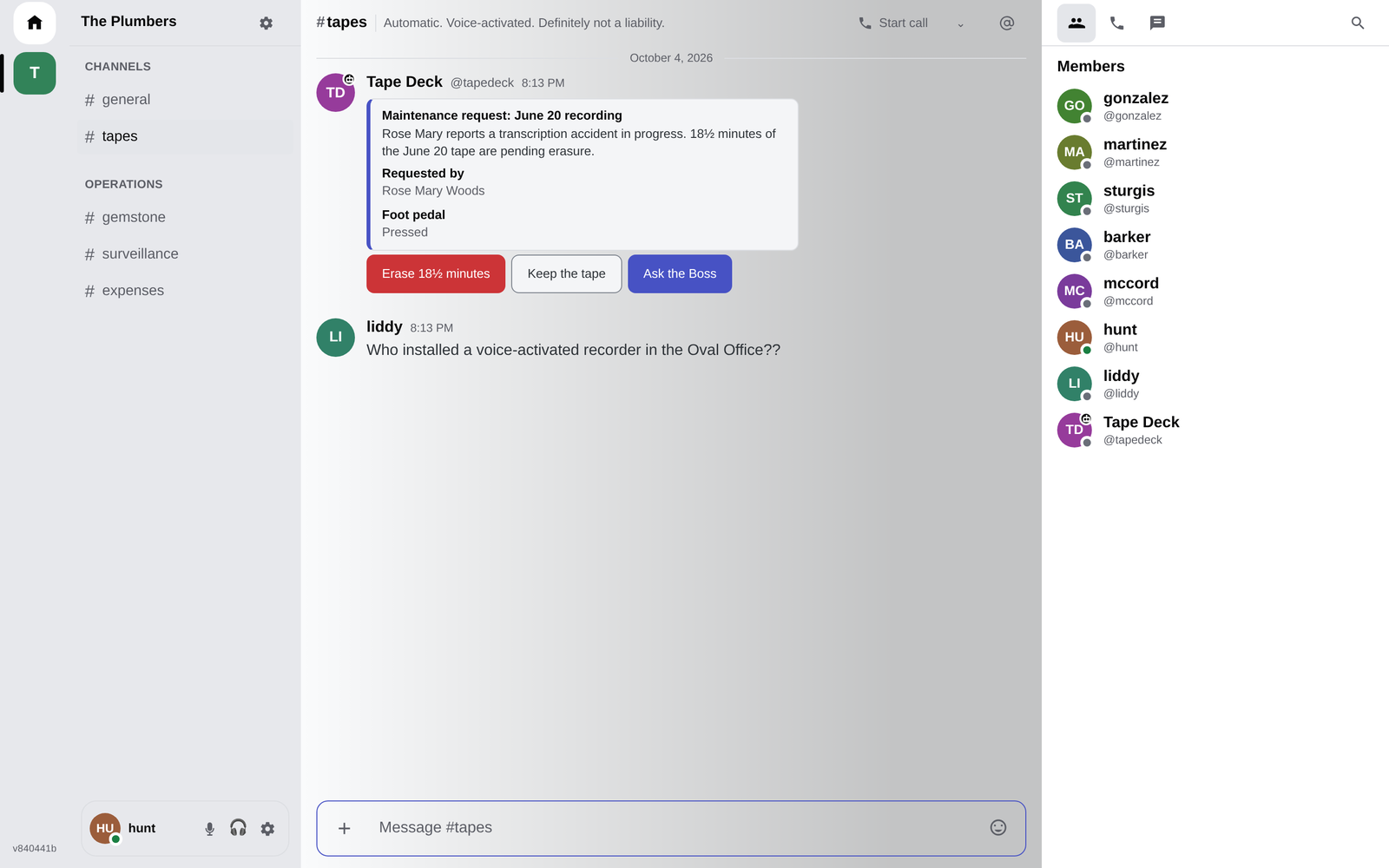The width and height of the screenshot is (1389, 868).
Task: Open the surveillance channel
Action: (185, 254)
